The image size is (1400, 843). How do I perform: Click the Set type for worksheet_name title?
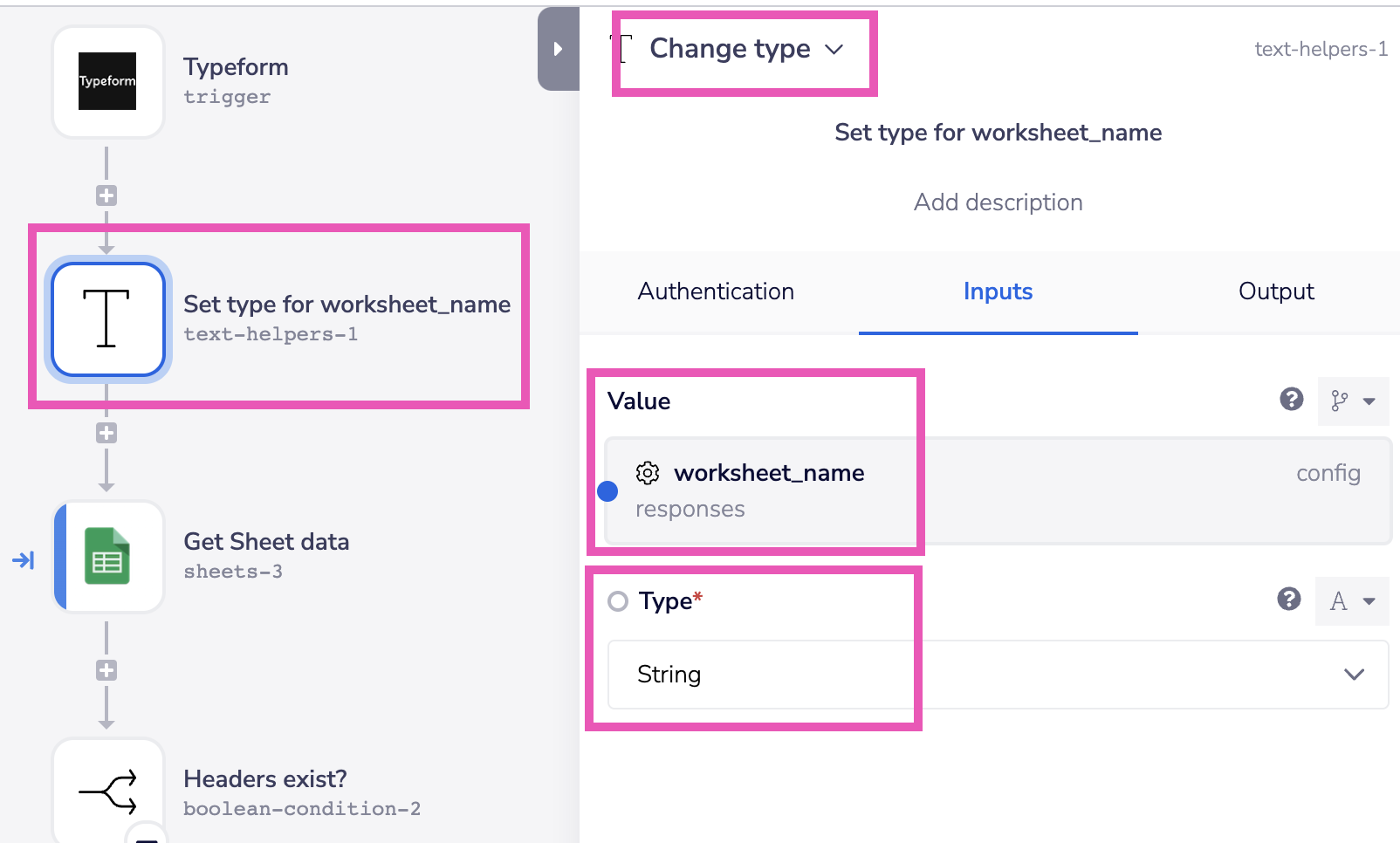998,133
